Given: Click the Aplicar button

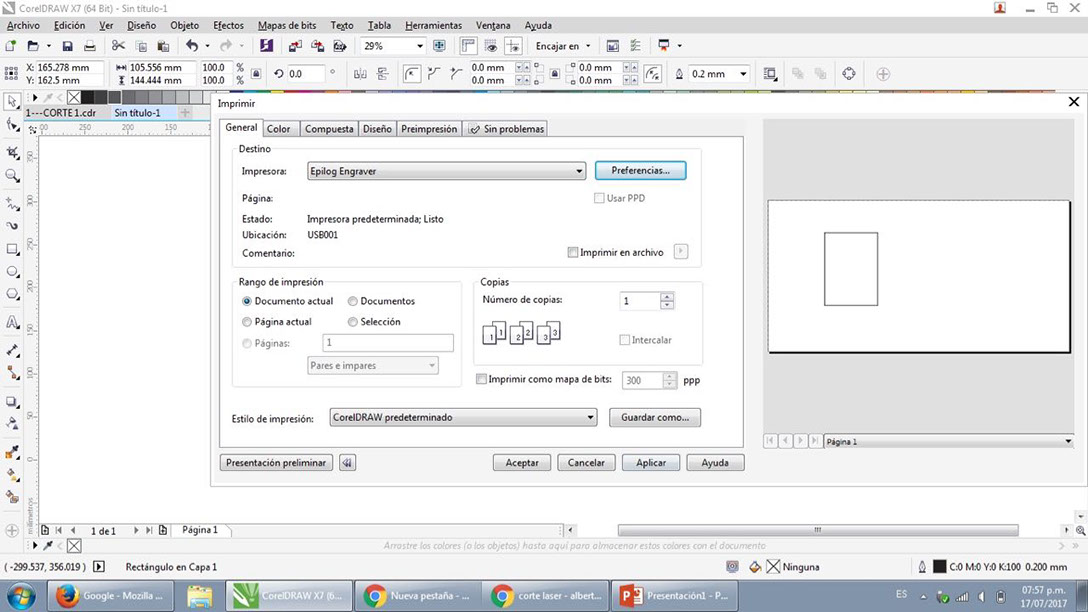Looking at the screenshot, I should click(x=651, y=463).
